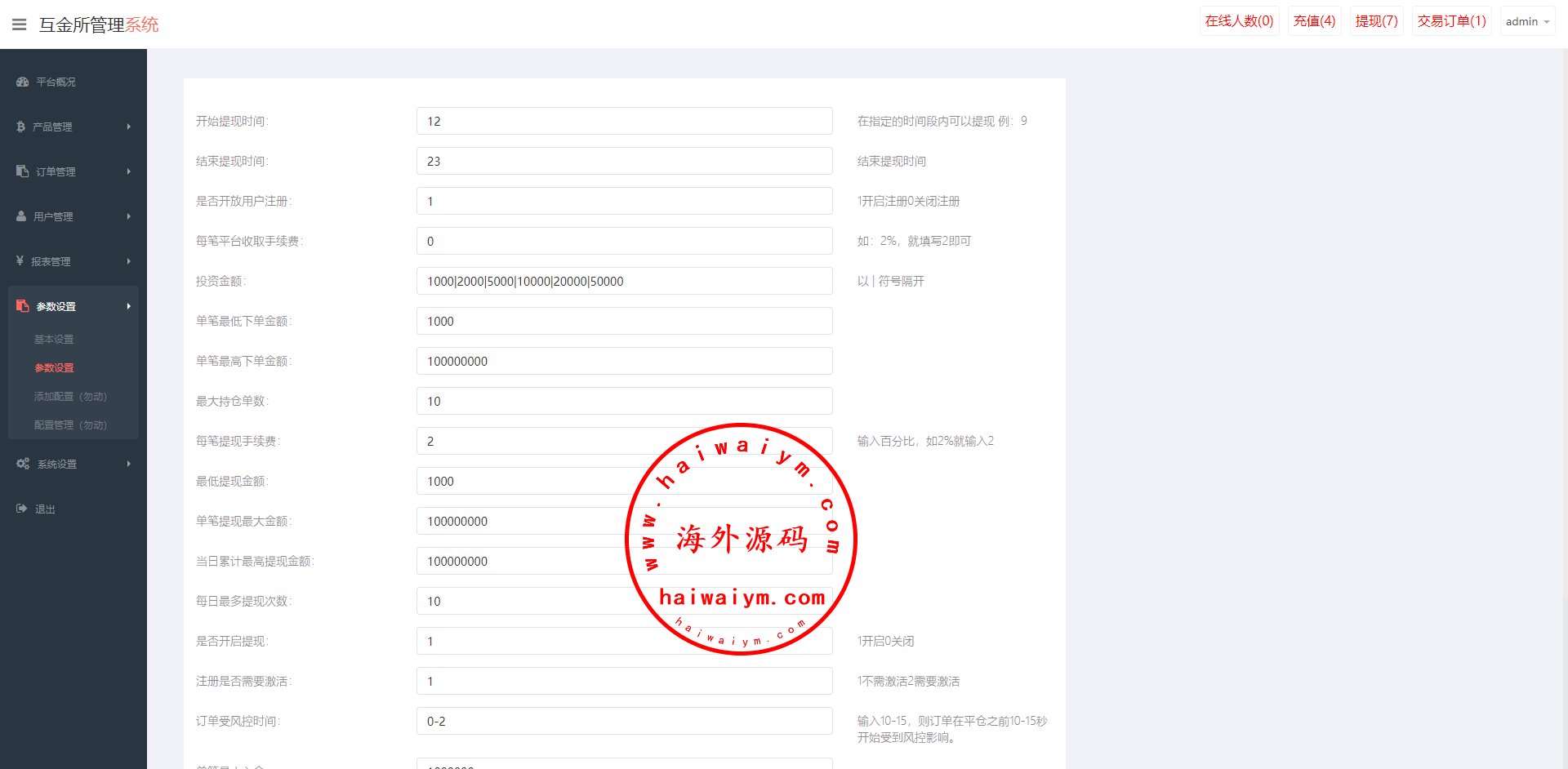Image resolution: width=1568 pixels, height=769 pixels.
Task: Expand the 用户管理 submenu arrow
Action: (x=129, y=216)
